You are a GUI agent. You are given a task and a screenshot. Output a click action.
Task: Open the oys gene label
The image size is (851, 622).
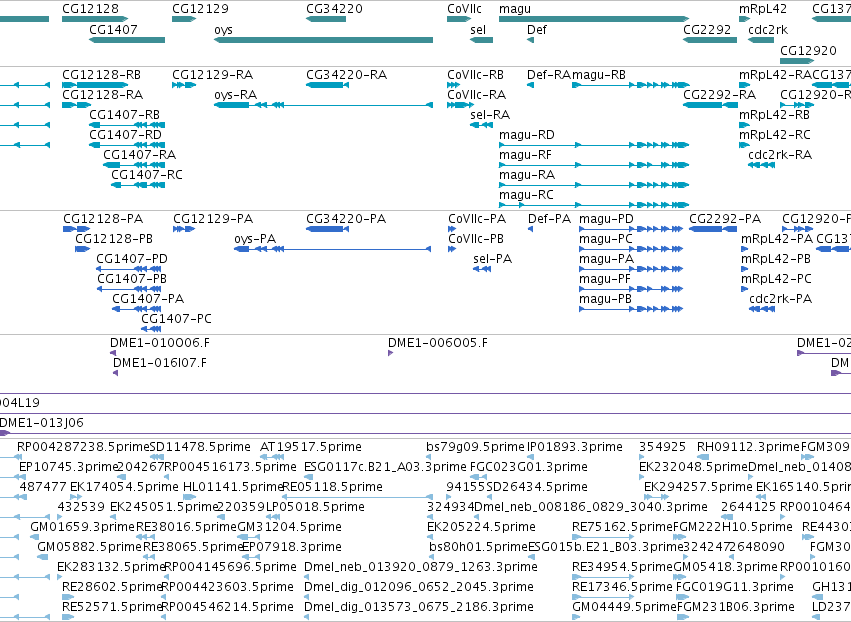pos(224,29)
